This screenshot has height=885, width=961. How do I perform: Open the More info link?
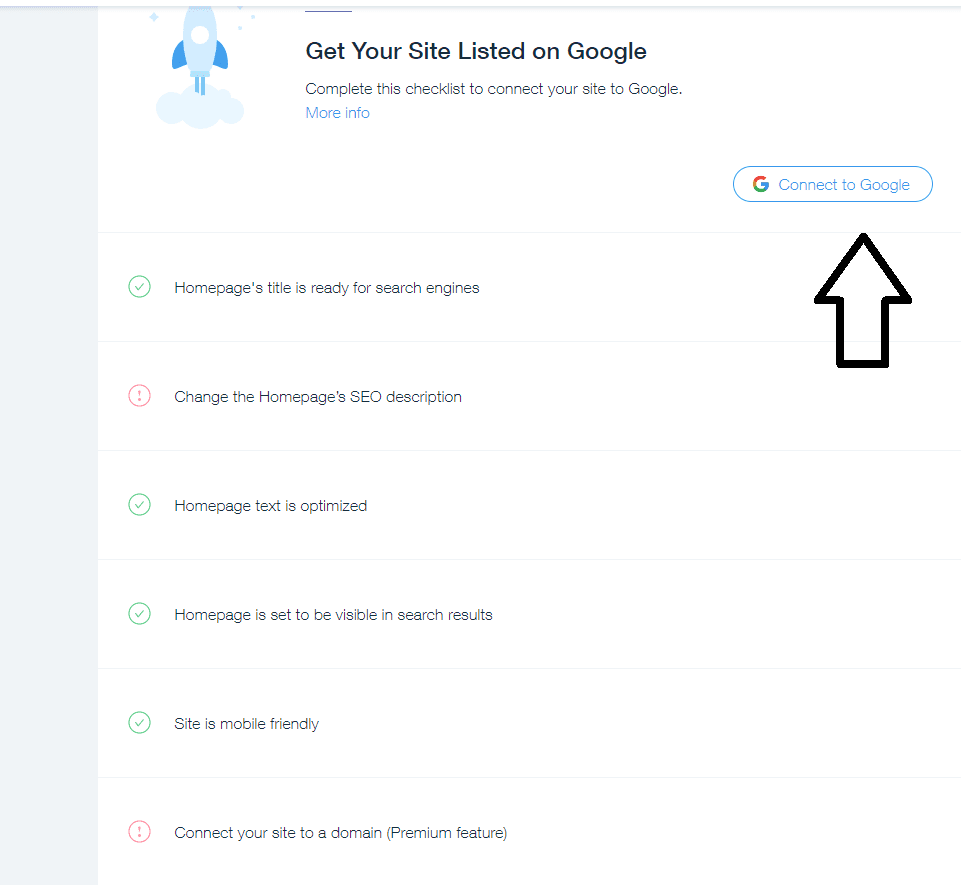(x=337, y=113)
